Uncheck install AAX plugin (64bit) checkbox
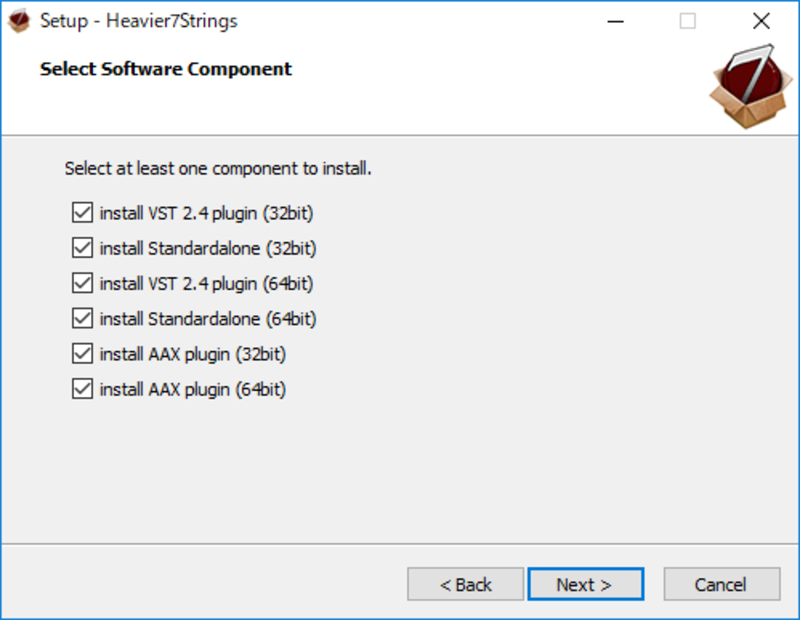Screen dimensions: 800x620 click(x=82, y=389)
